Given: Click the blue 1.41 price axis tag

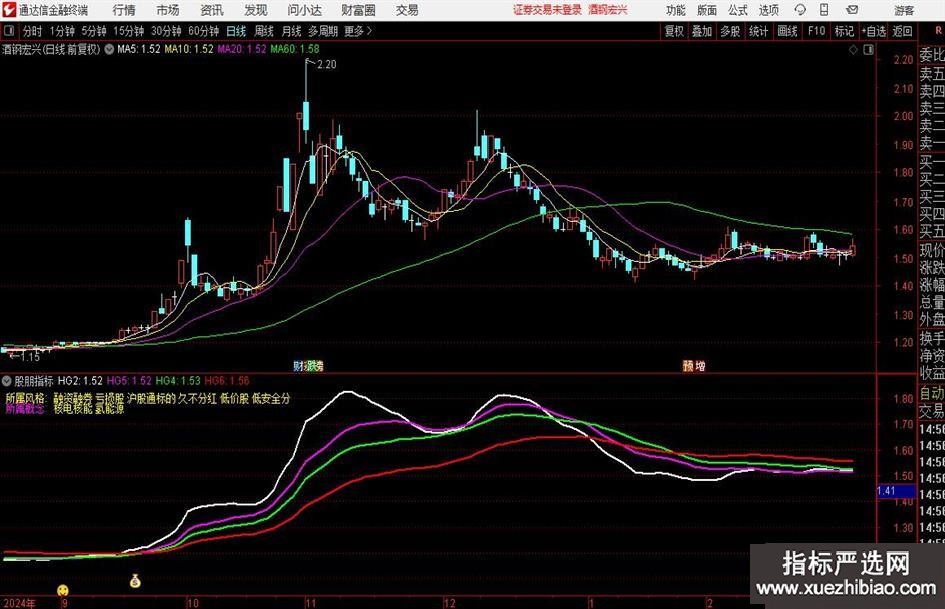Looking at the screenshot, I should pyautogui.click(x=896, y=491).
